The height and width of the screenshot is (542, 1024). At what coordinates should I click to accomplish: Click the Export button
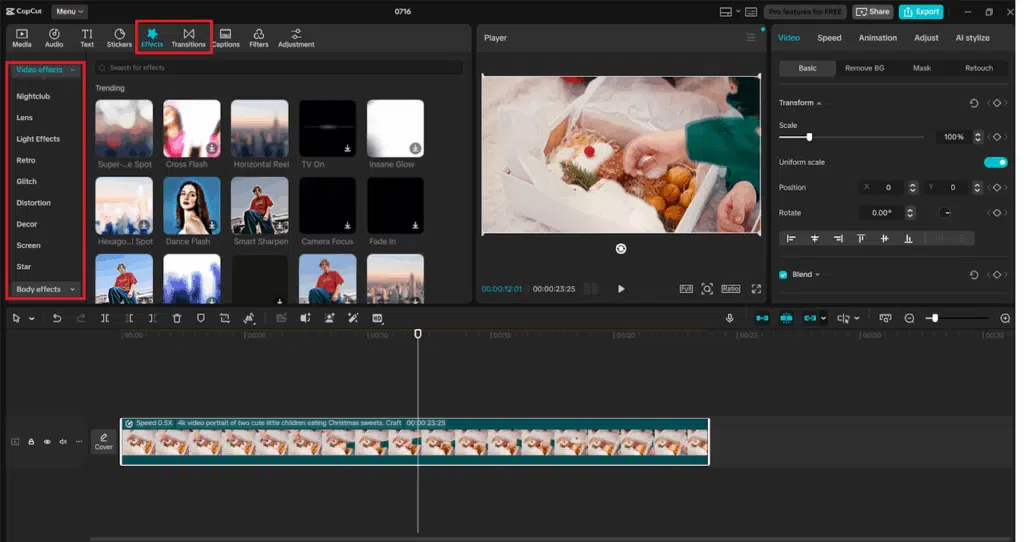920,12
